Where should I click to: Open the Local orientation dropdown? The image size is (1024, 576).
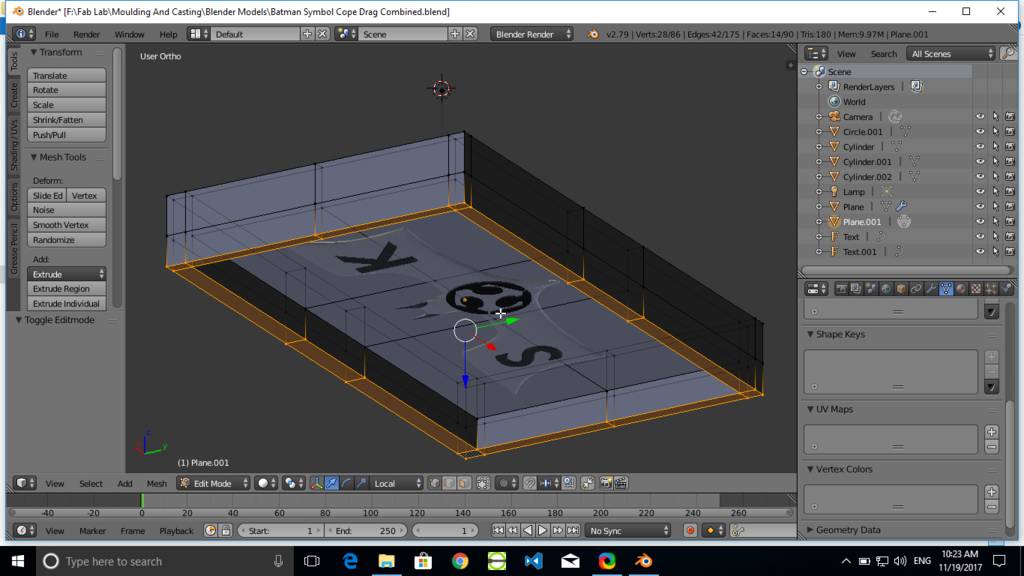(x=396, y=483)
